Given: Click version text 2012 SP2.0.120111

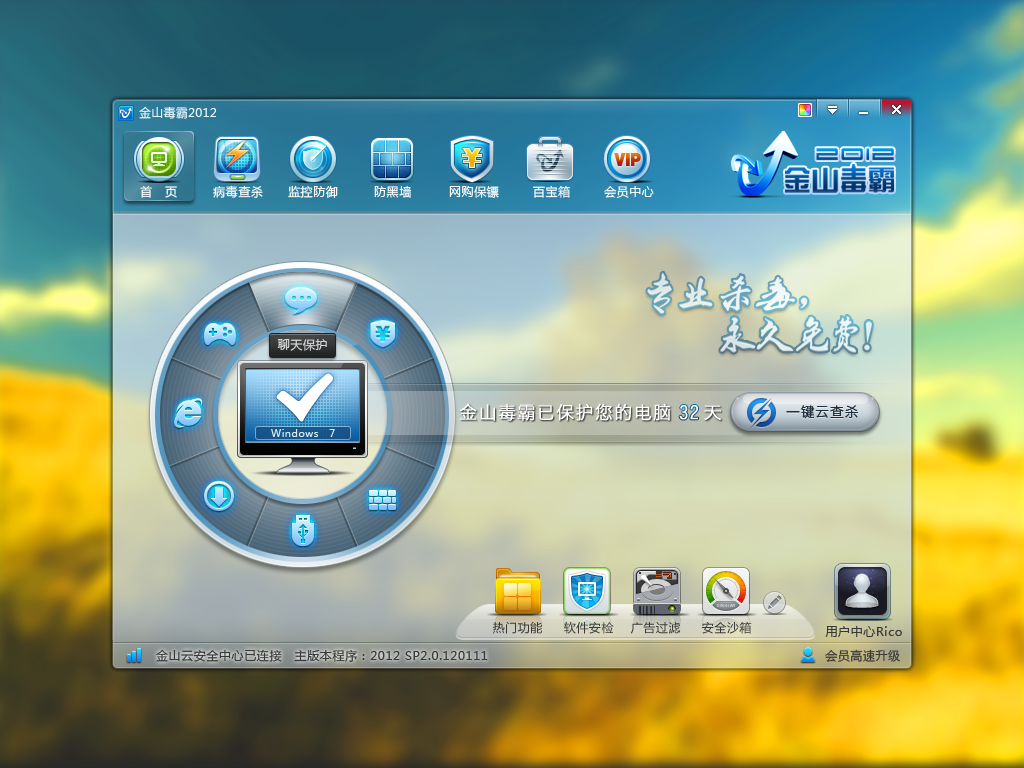Looking at the screenshot, I should [428, 656].
